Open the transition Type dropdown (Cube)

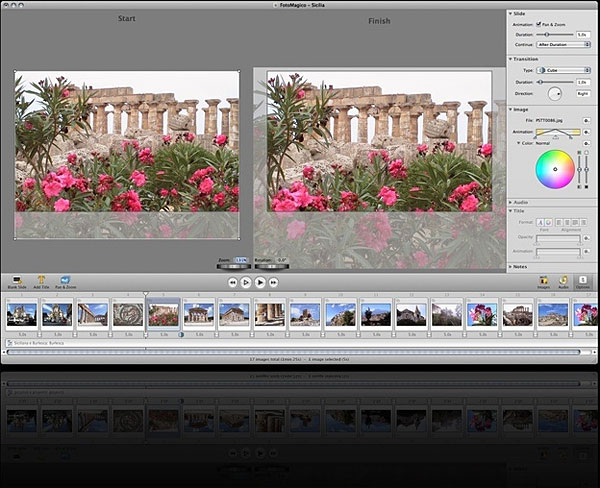point(564,70)
